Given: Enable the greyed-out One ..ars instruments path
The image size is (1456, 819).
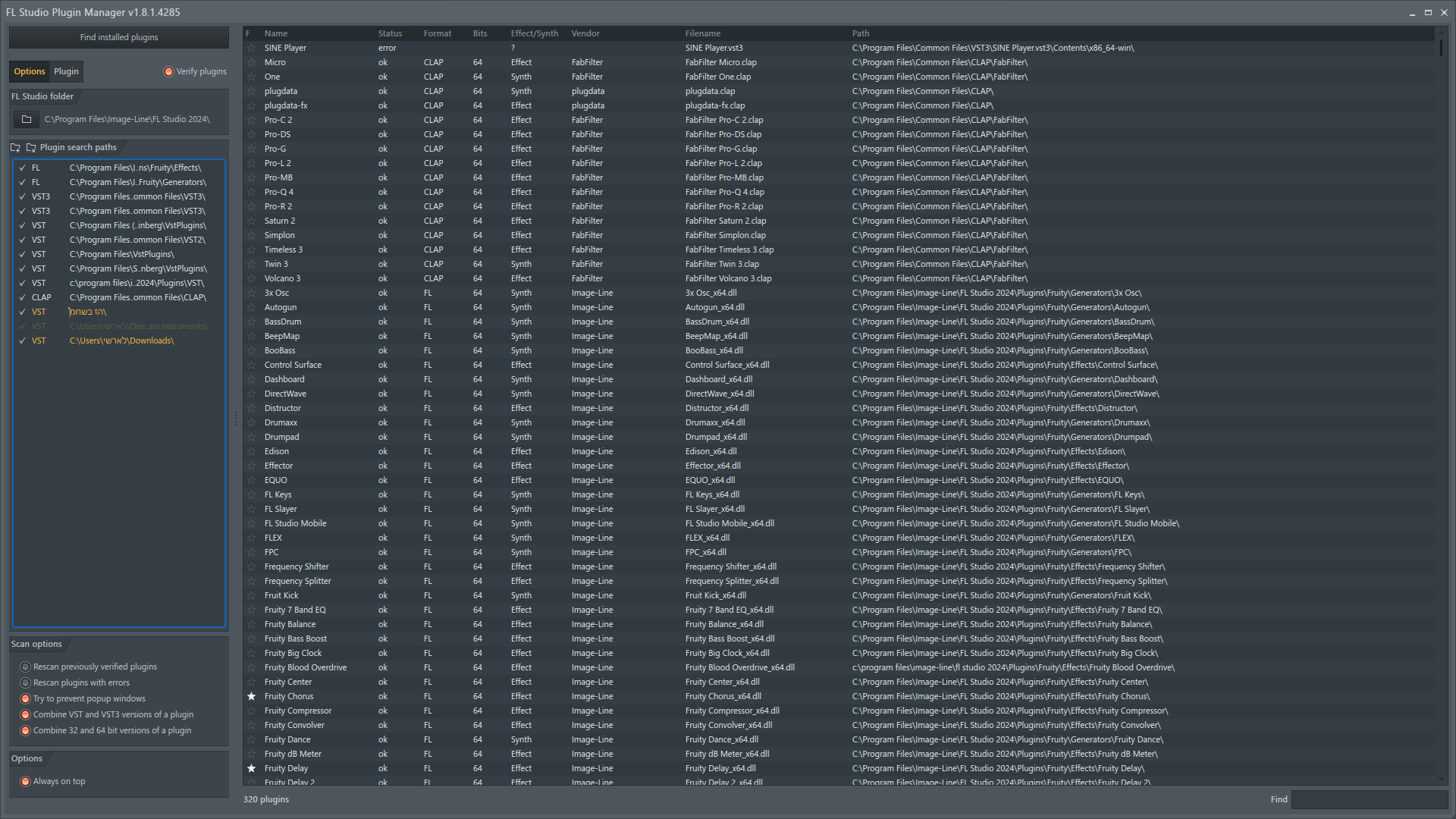Looking at the screenshot, I should point(22,326).
